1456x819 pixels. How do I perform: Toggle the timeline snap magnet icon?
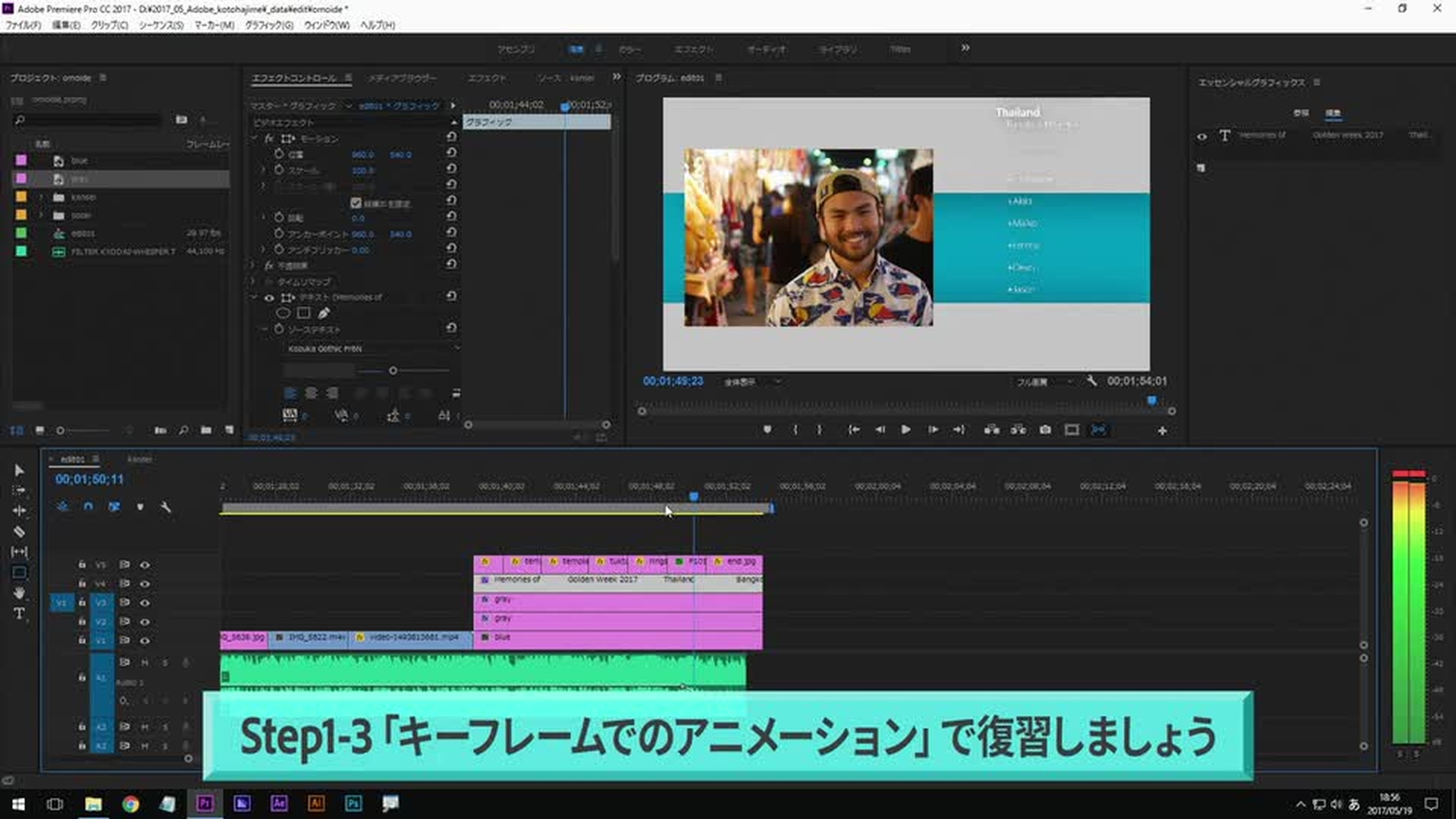[x=88, y=507]
